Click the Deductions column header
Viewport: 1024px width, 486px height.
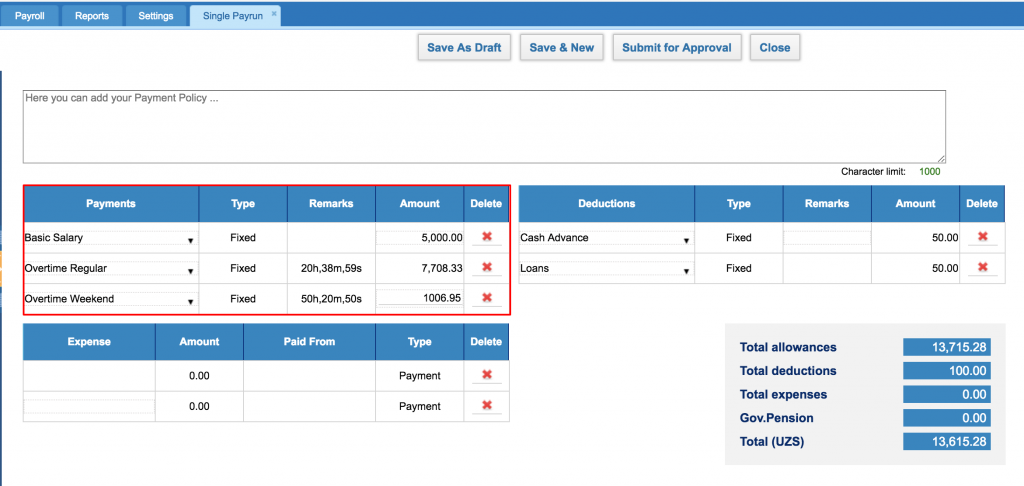[x=607, y=204]
